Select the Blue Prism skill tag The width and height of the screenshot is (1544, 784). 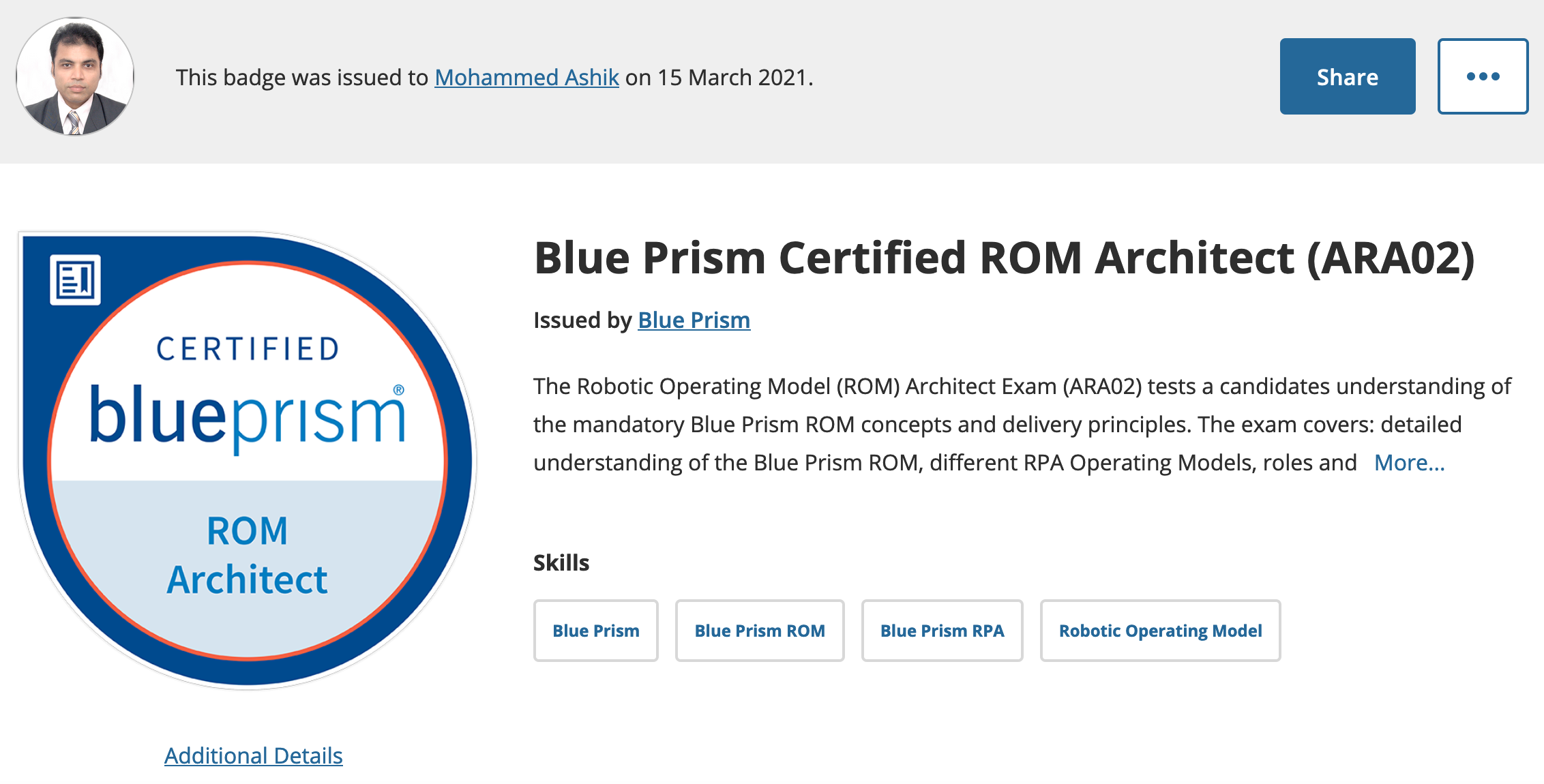(595, 631)
